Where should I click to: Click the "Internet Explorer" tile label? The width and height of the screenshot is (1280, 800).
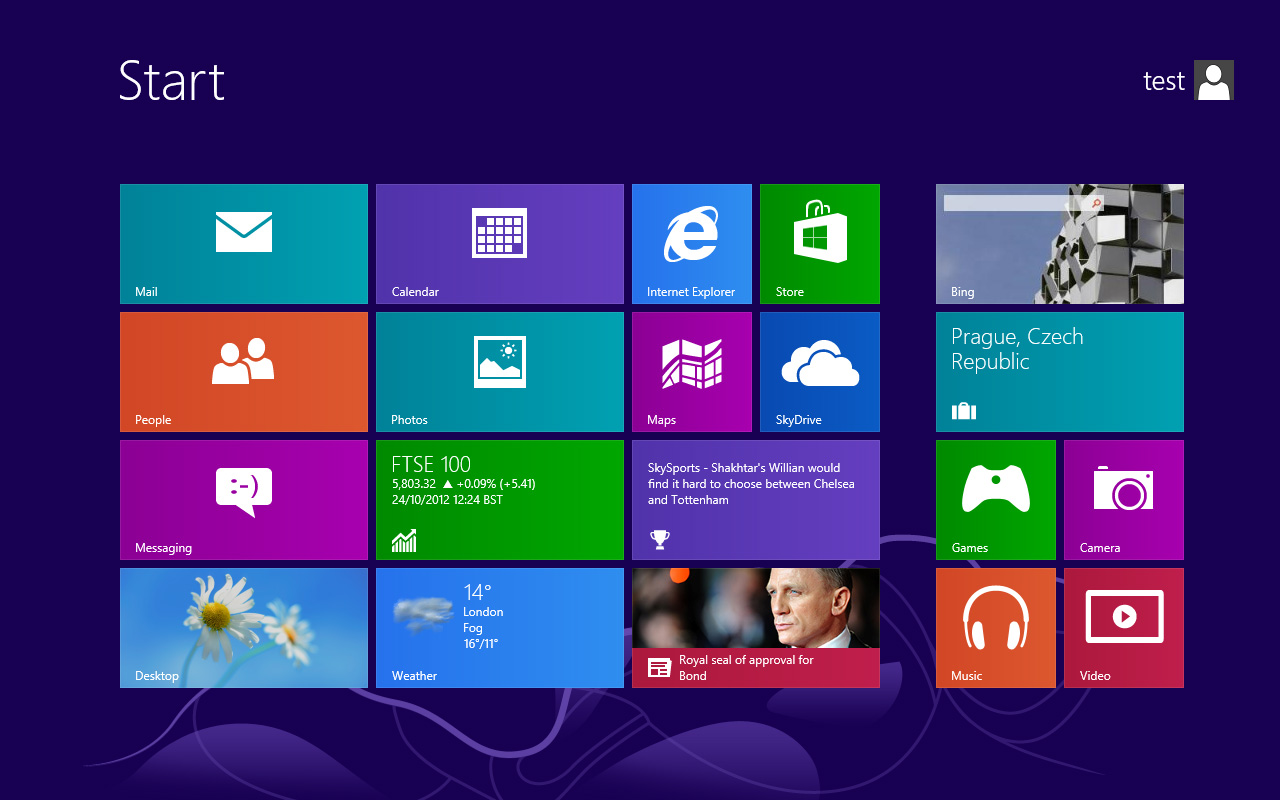[x=691, y=292]
